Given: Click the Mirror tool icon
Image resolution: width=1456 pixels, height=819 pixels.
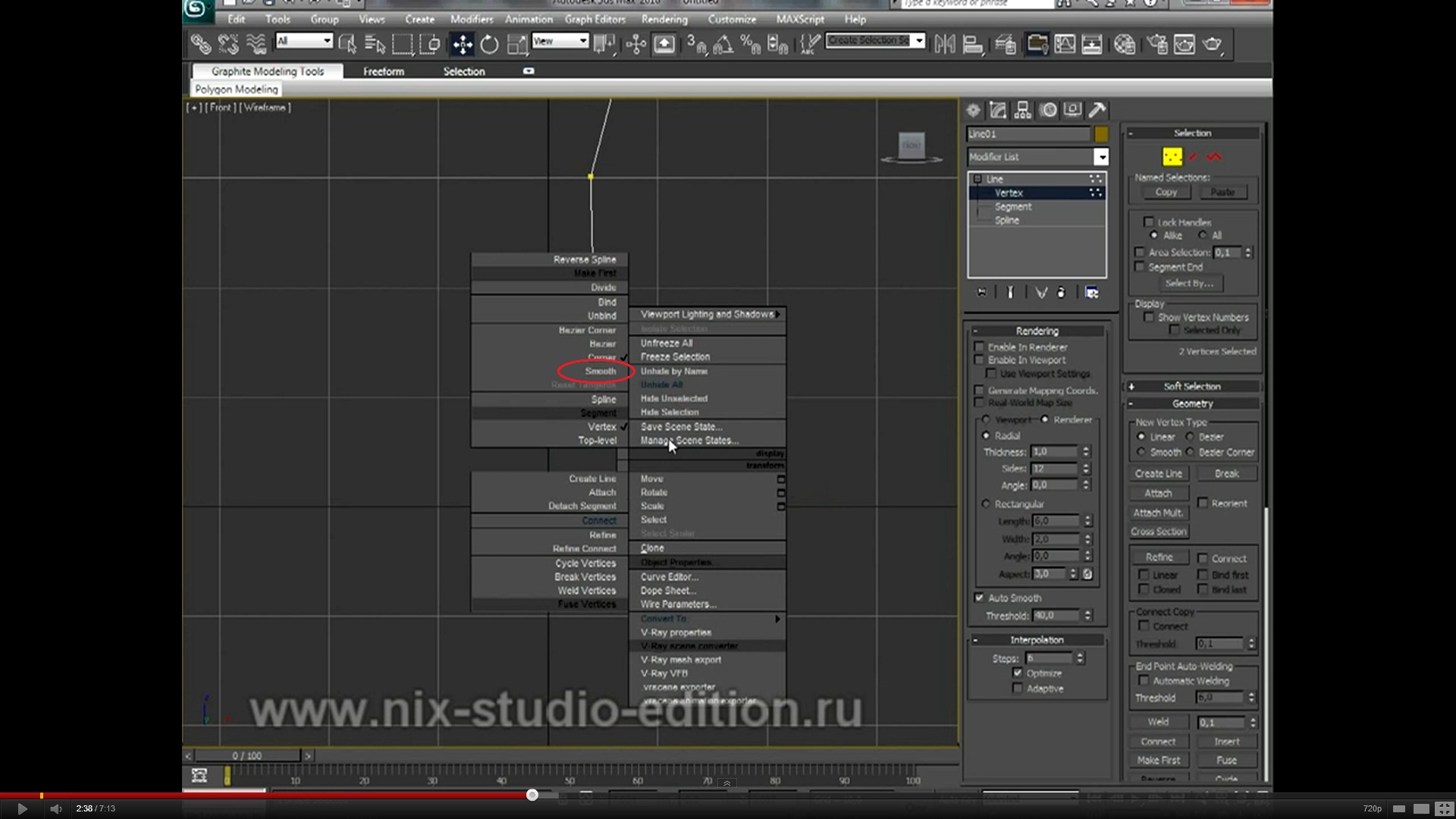Looking at the screenshot, I should click(x=945, y=45).
